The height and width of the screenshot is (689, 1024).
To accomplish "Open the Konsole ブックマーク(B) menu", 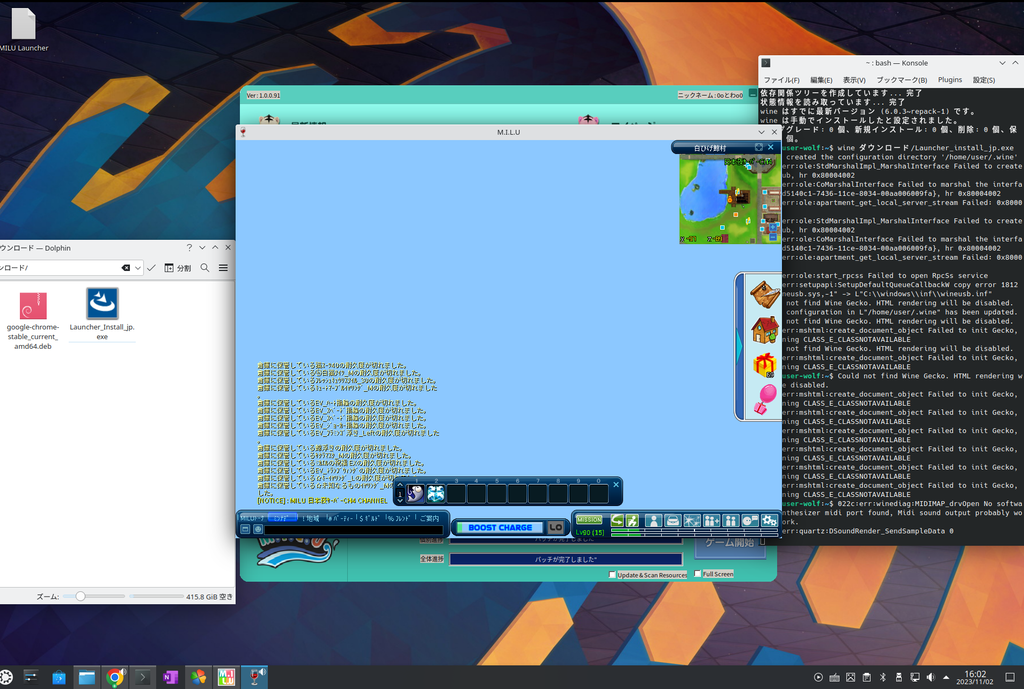I will (901, 80).
